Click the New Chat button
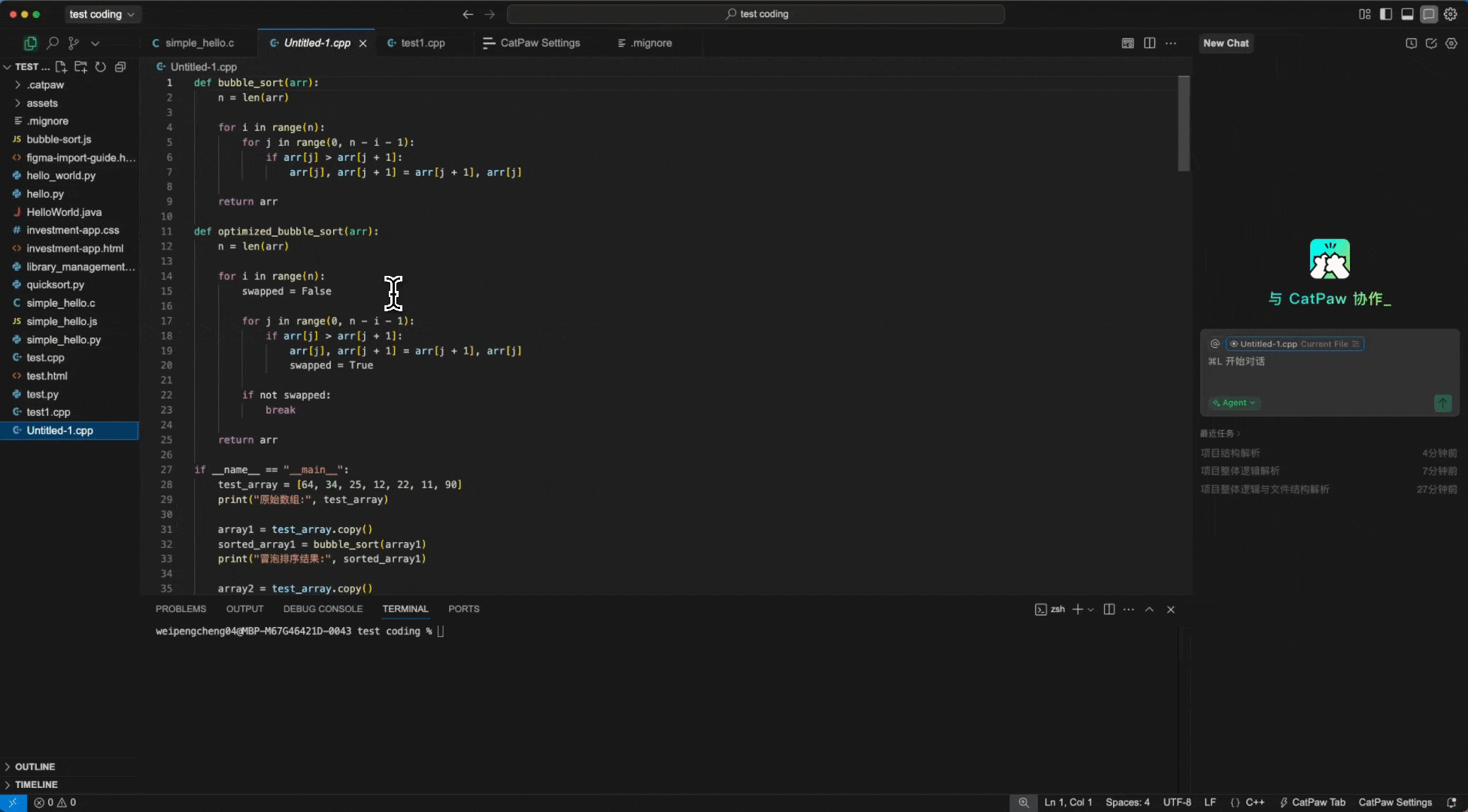The width and height of the screenshot is (1468, 812). (1226, 44)
